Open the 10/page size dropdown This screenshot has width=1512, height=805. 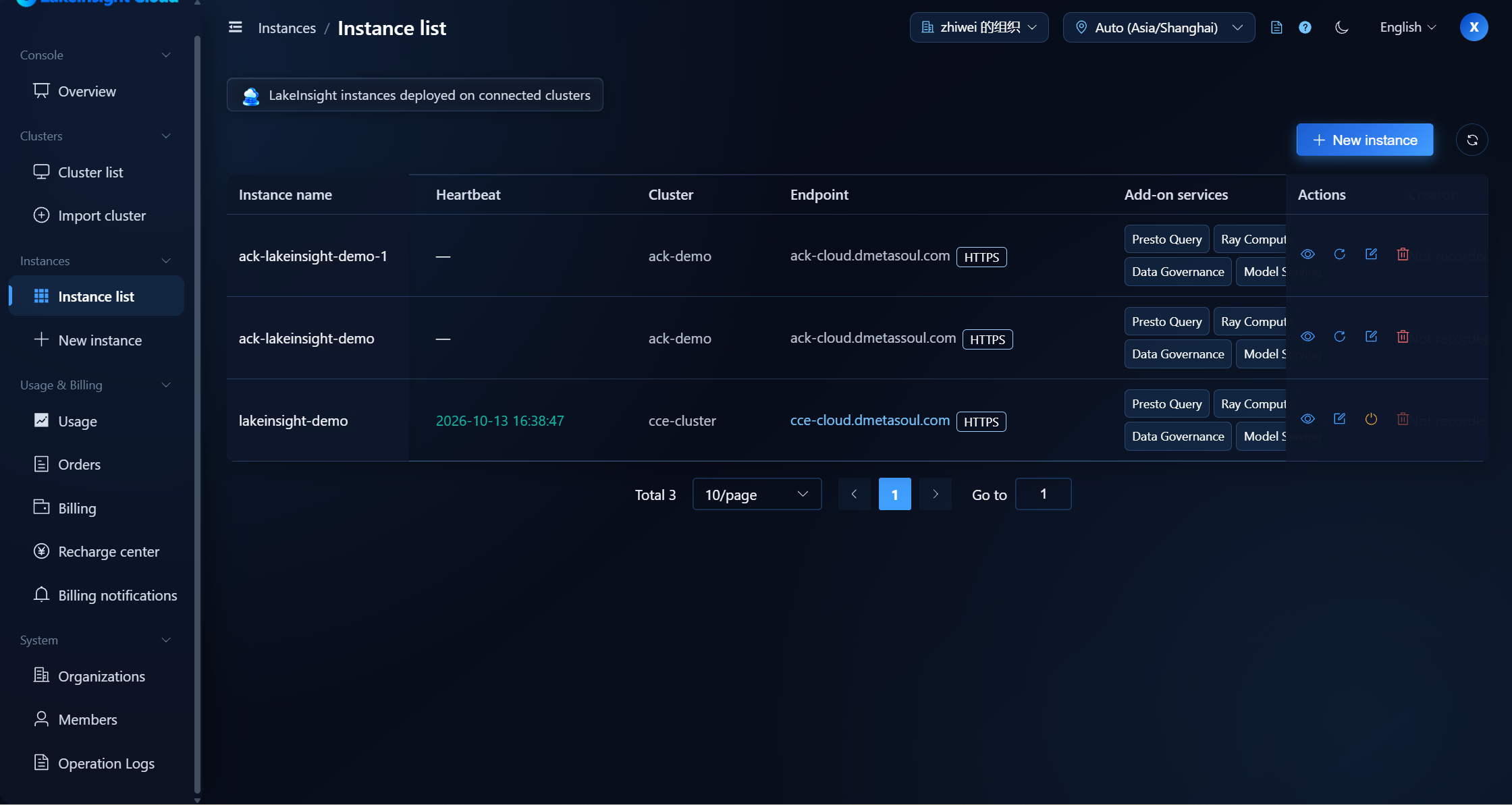[x=757, y=495]
